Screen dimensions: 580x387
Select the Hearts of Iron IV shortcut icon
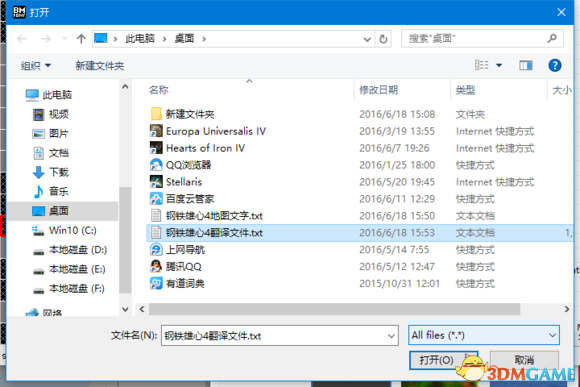[156, 148]
